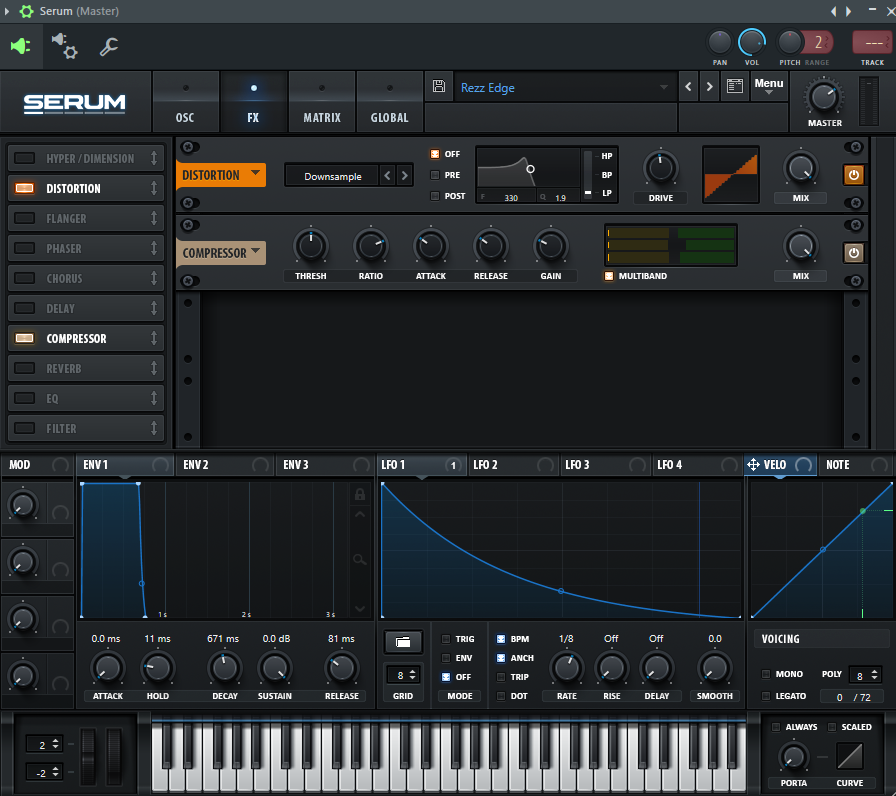896x796 pixels.
Task: Enable the LEGATO voicing checkbox
Action: (x=766, y=696)
